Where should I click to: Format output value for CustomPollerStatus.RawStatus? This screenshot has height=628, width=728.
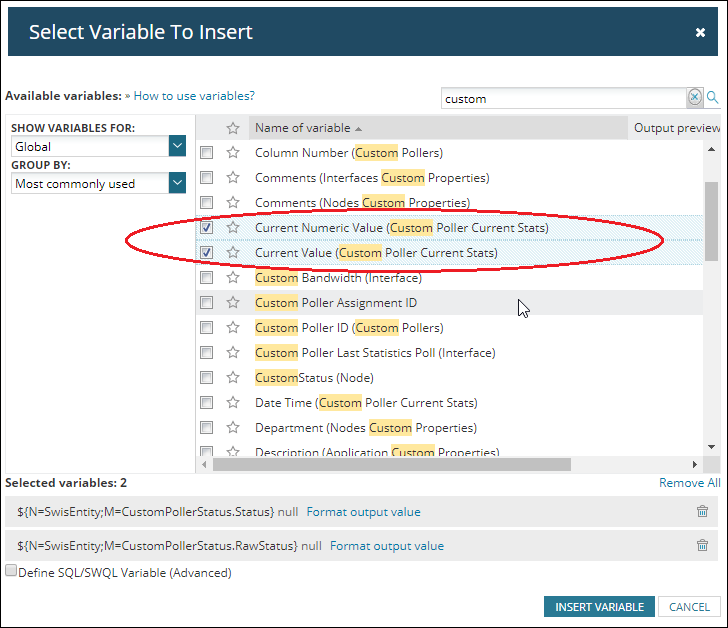[x=387, y=545]
